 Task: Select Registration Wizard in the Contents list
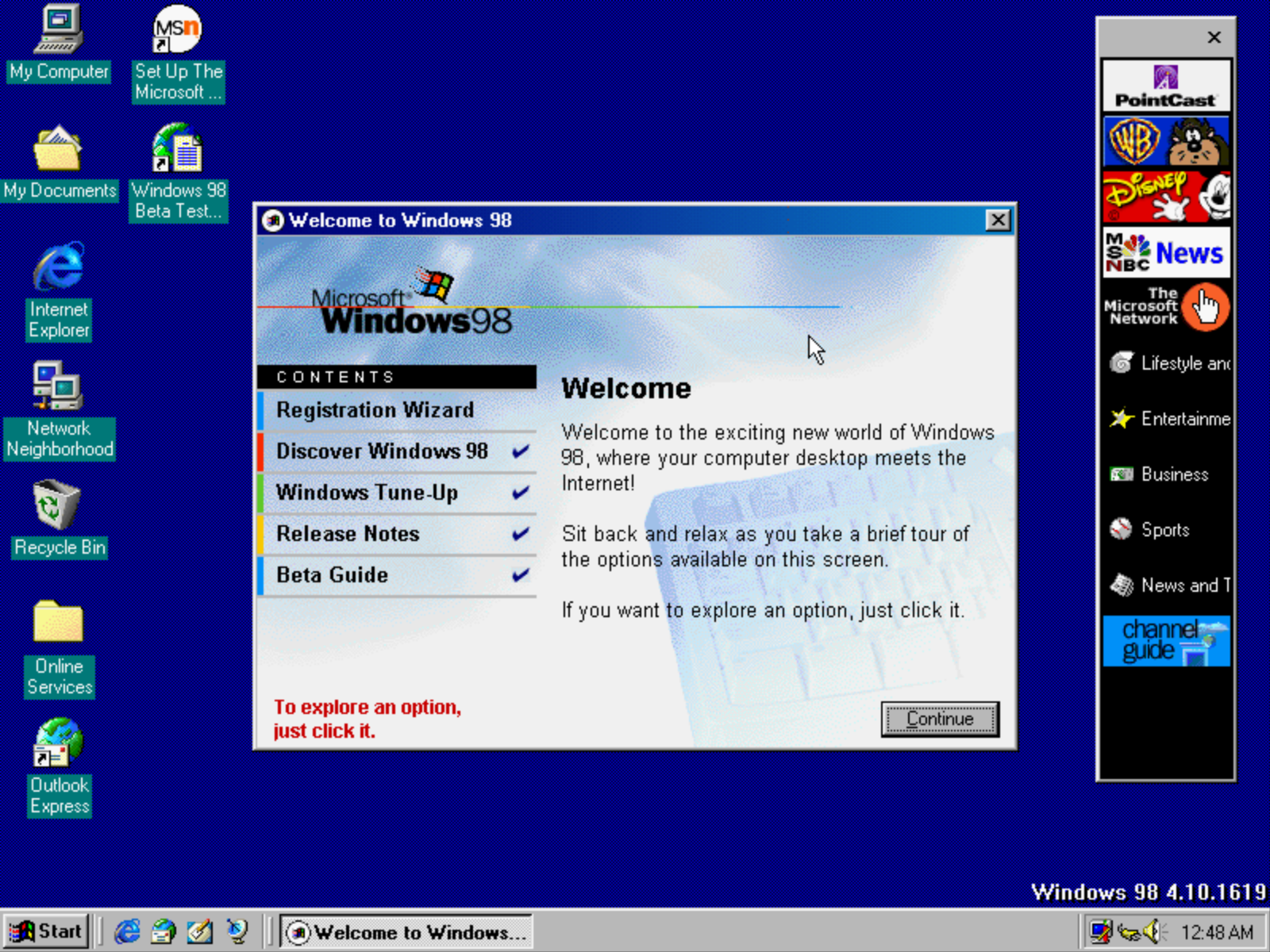pyautogui.click(x=375, y=410)
